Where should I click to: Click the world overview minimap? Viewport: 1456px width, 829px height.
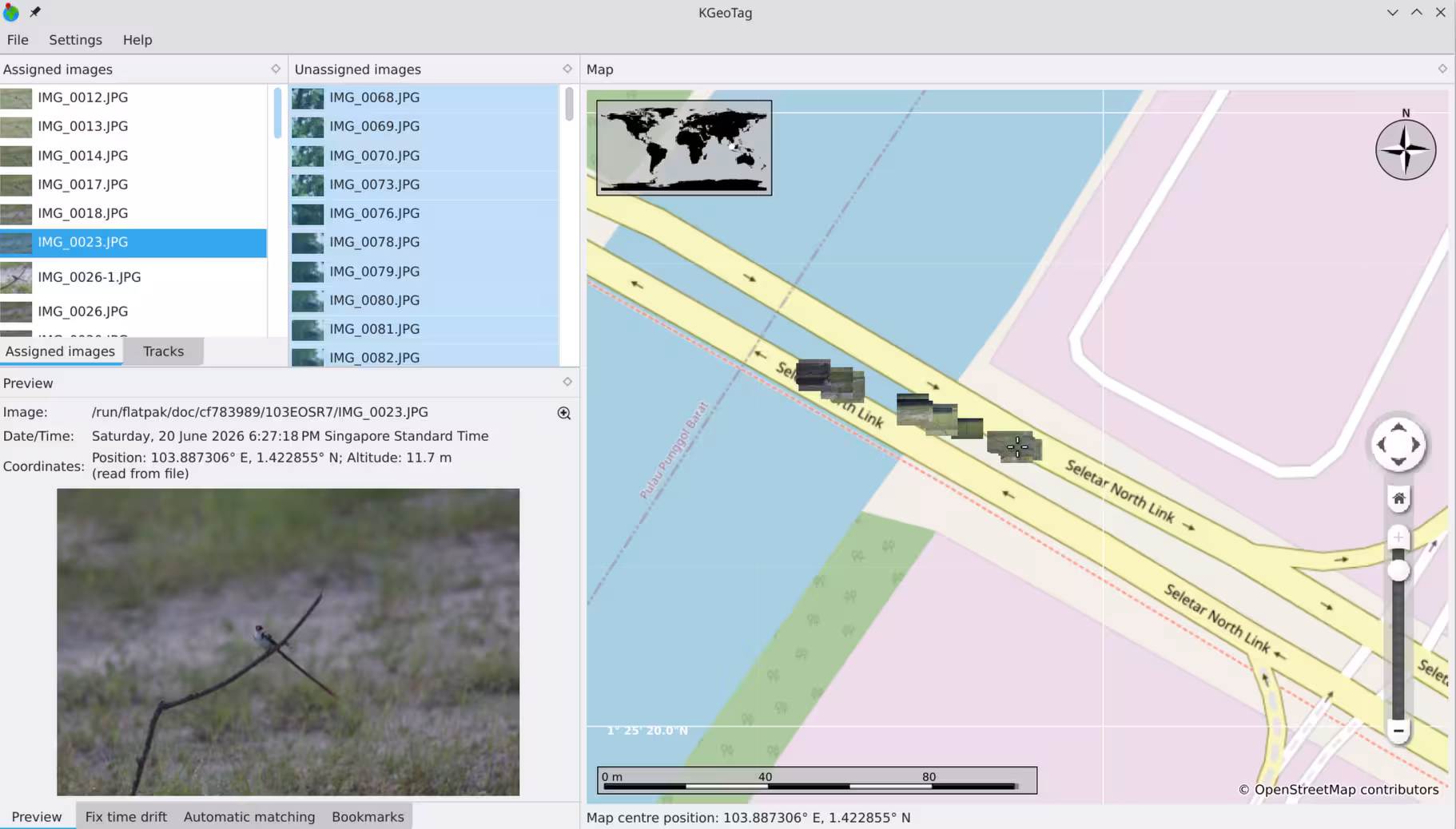[x=684, y=148]
